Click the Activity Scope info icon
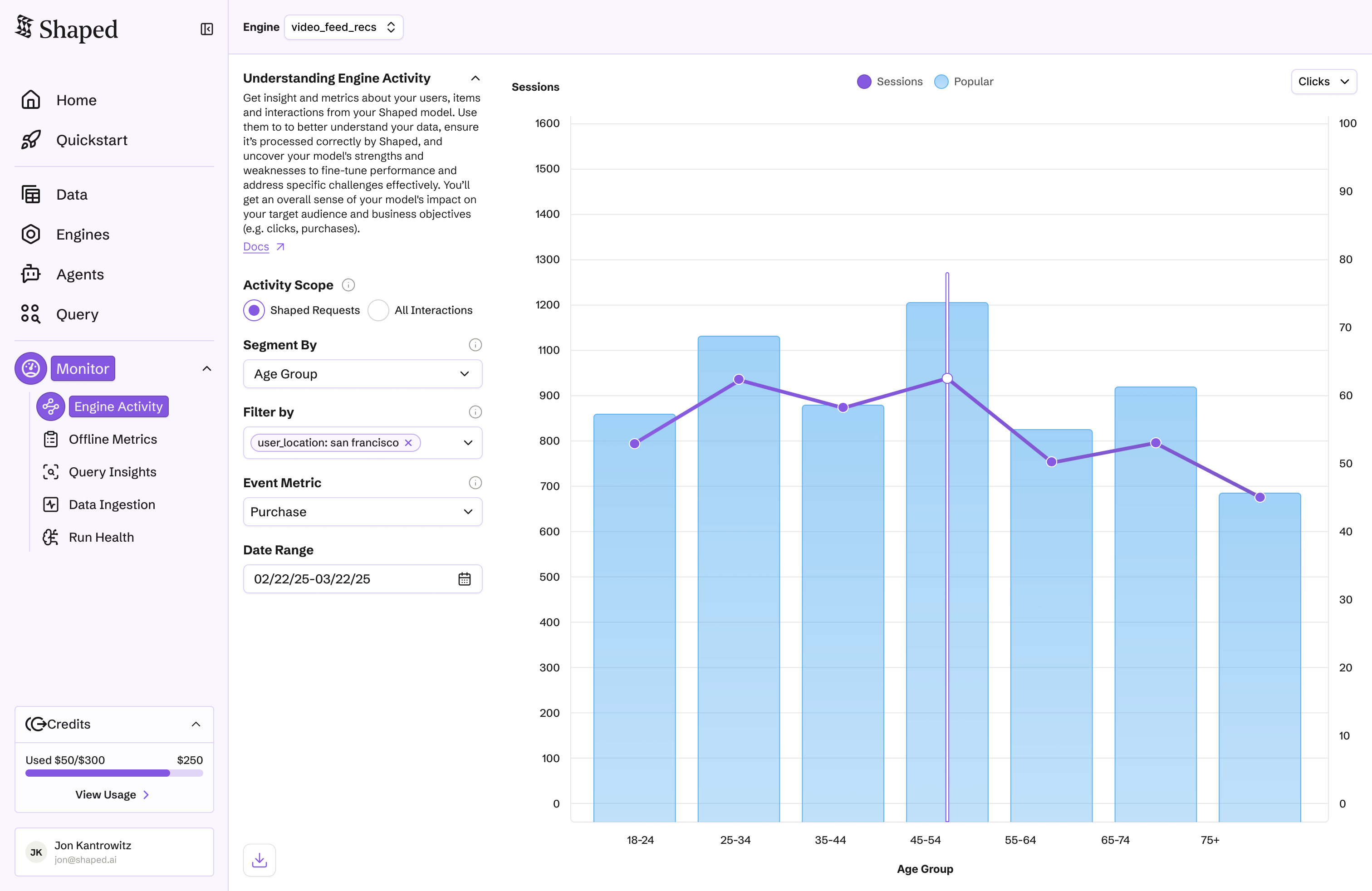Image resolution: width=1372 pixels, height=891 pixels. (x=348, y=285)
